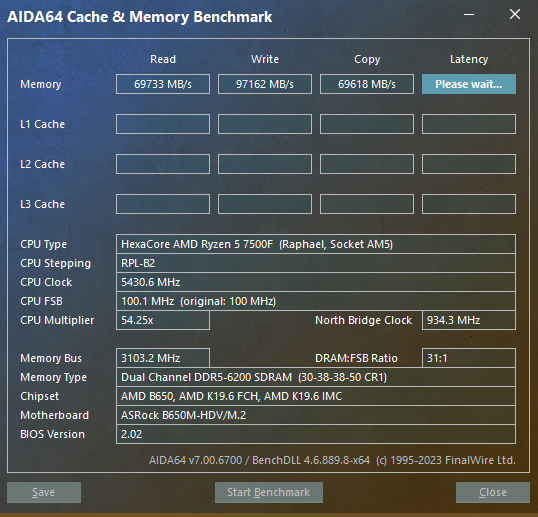
Task: Click the CPU Clock label
Action: click(46, 282)
